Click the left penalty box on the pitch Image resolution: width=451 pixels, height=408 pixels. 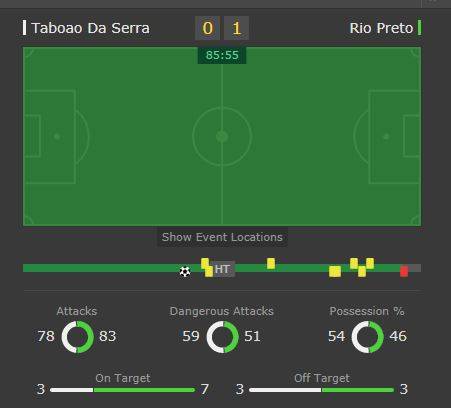(50, 137)
